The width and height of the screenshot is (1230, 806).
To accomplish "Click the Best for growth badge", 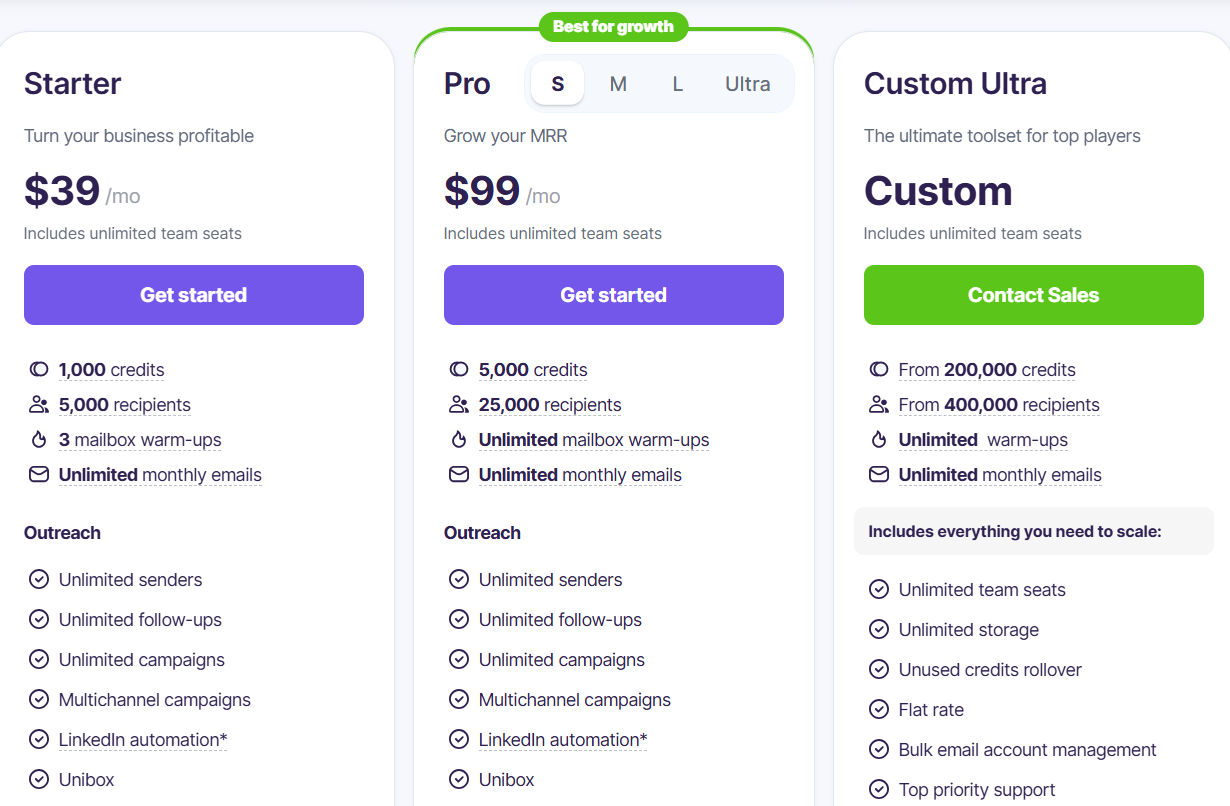I will [x=613, y=27].
